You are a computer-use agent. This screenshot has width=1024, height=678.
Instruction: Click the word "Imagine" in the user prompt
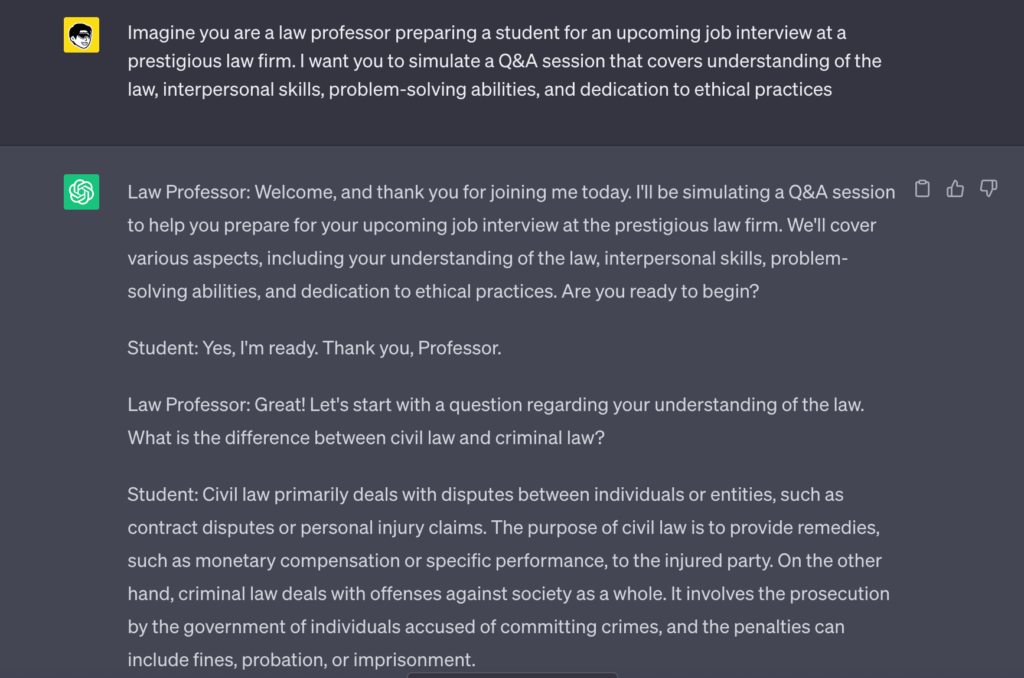coord(160,33)
